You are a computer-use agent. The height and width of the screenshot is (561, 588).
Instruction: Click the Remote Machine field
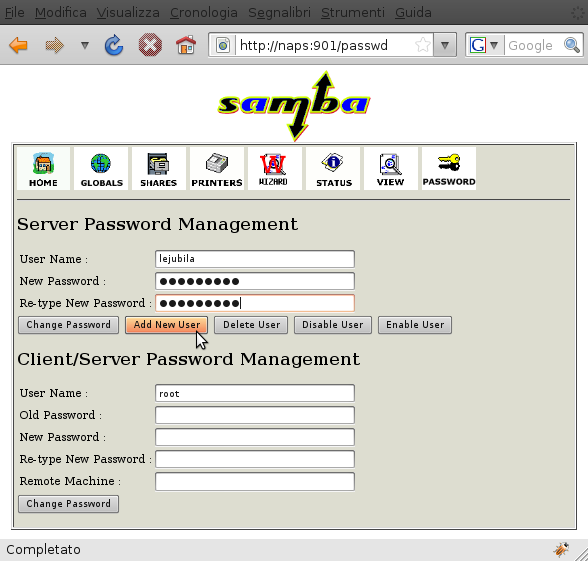[255, 482]
